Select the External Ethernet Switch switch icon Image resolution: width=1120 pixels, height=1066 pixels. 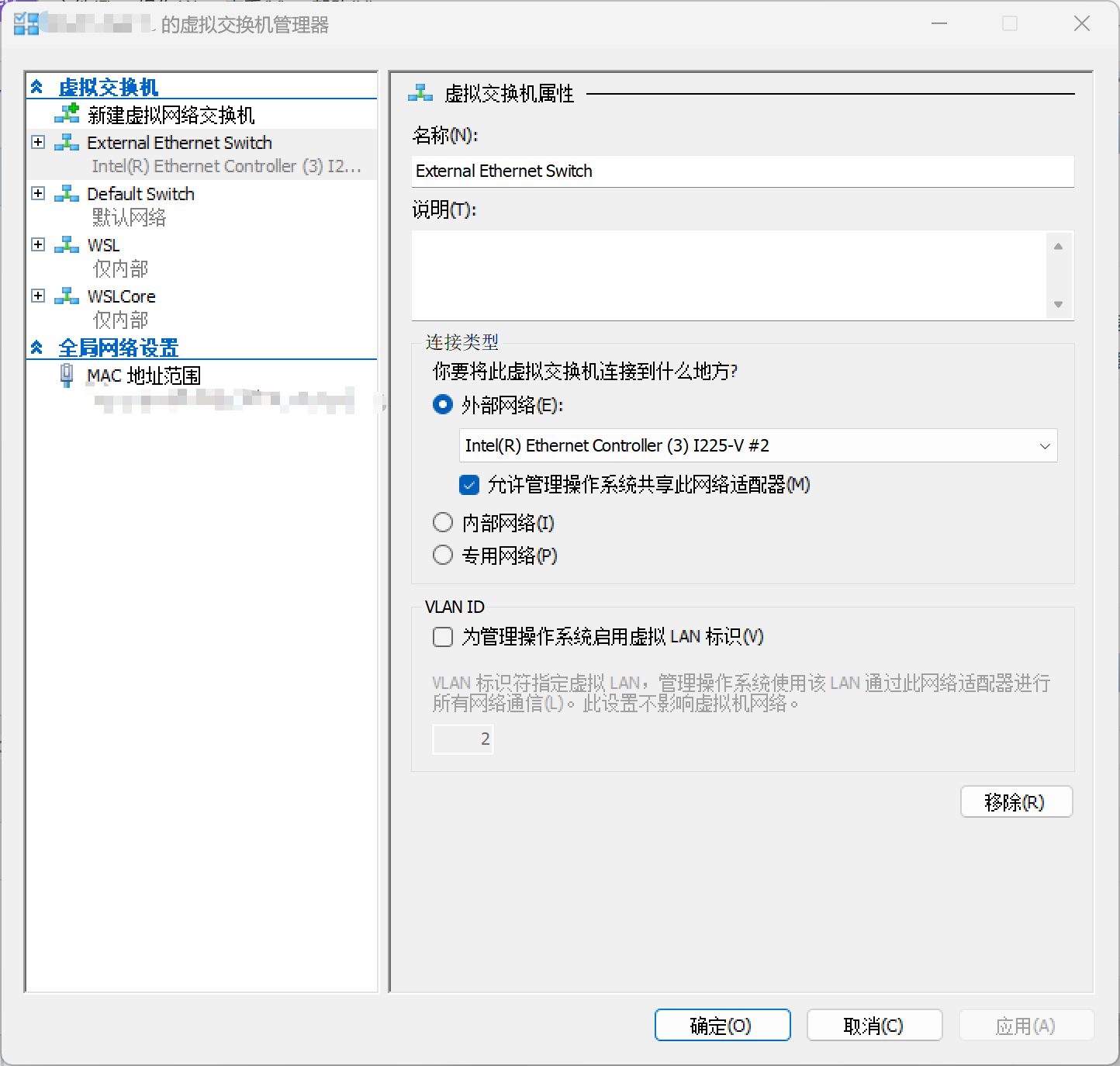pyautogui.click(x=67, y=141)
